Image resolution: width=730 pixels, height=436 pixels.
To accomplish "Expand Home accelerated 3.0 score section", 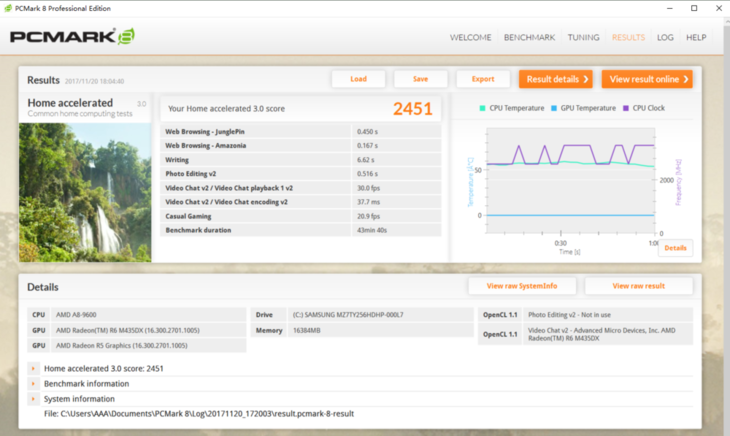I will coord(34,368).
